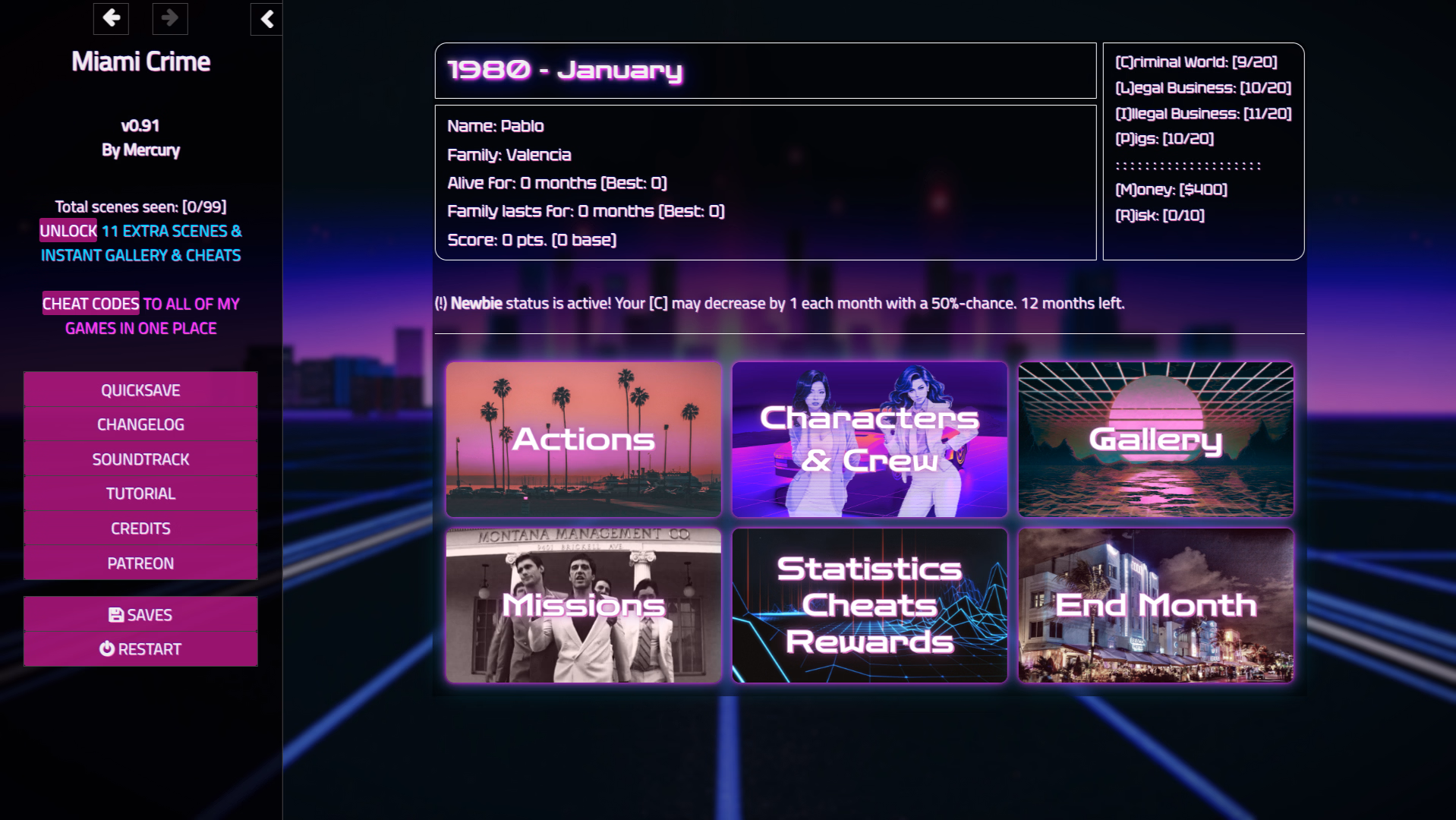Open the Missions tile

(583, 605)
